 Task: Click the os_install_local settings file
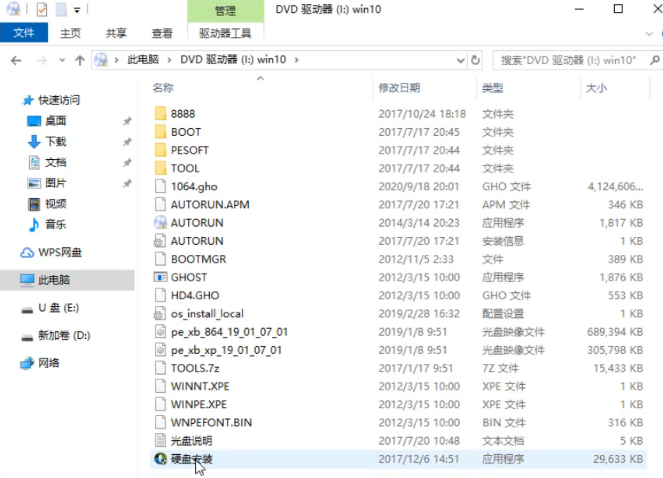point(206,314)
